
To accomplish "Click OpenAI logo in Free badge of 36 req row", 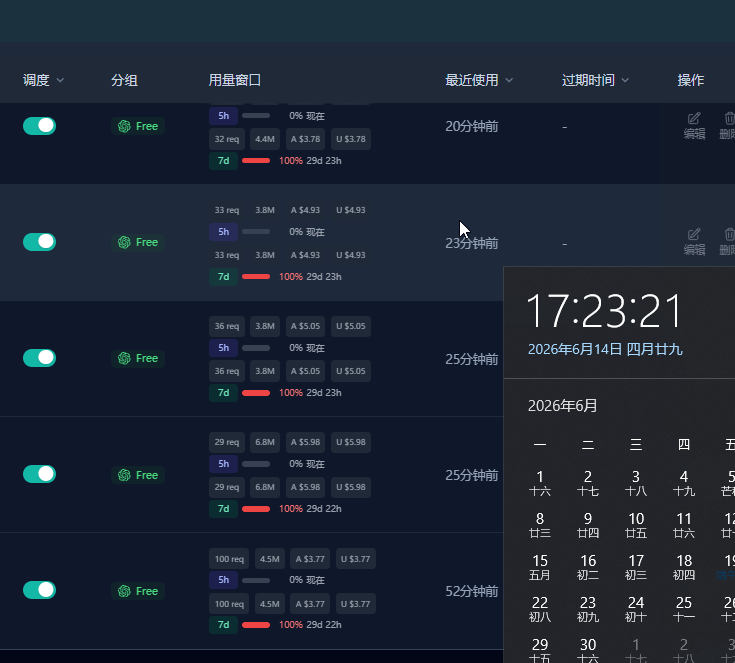I will [124, 358].
